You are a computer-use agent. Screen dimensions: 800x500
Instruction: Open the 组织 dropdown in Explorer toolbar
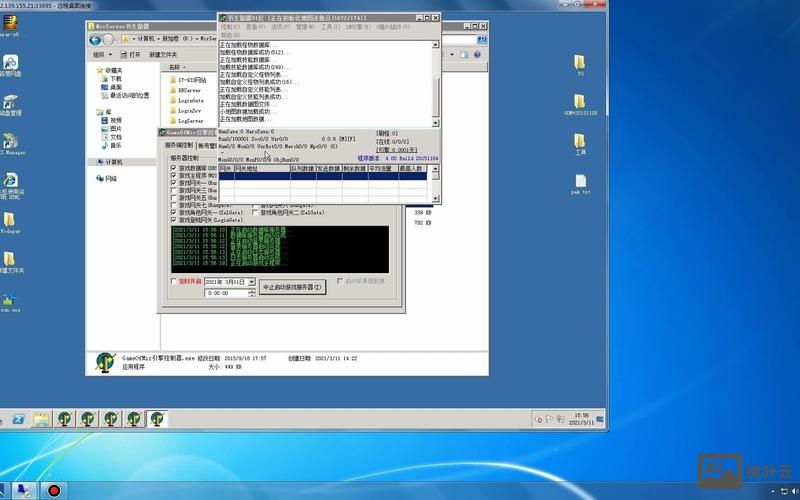tap(102, 54)
